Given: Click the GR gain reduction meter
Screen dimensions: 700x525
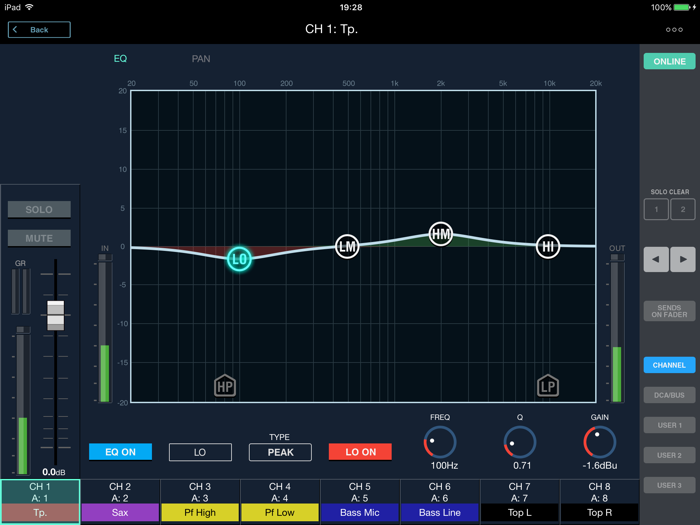Looking at the screenshot, I should [21, 291].
